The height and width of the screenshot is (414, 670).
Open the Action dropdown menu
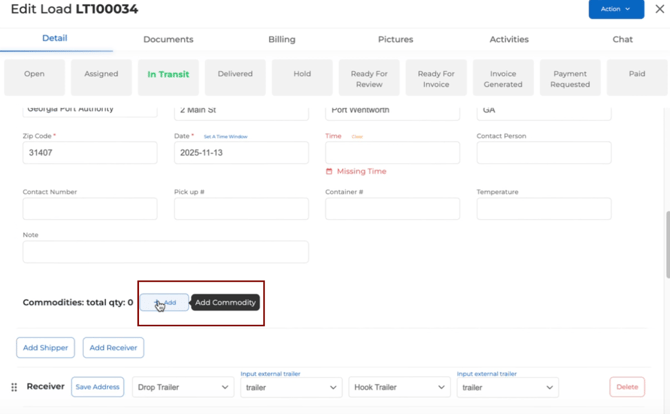click(x=615, y=9)
